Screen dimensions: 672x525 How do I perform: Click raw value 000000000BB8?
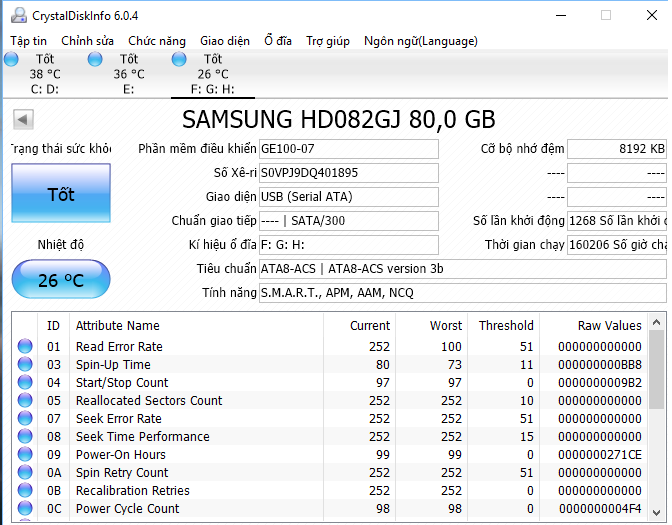pos(600,364)
